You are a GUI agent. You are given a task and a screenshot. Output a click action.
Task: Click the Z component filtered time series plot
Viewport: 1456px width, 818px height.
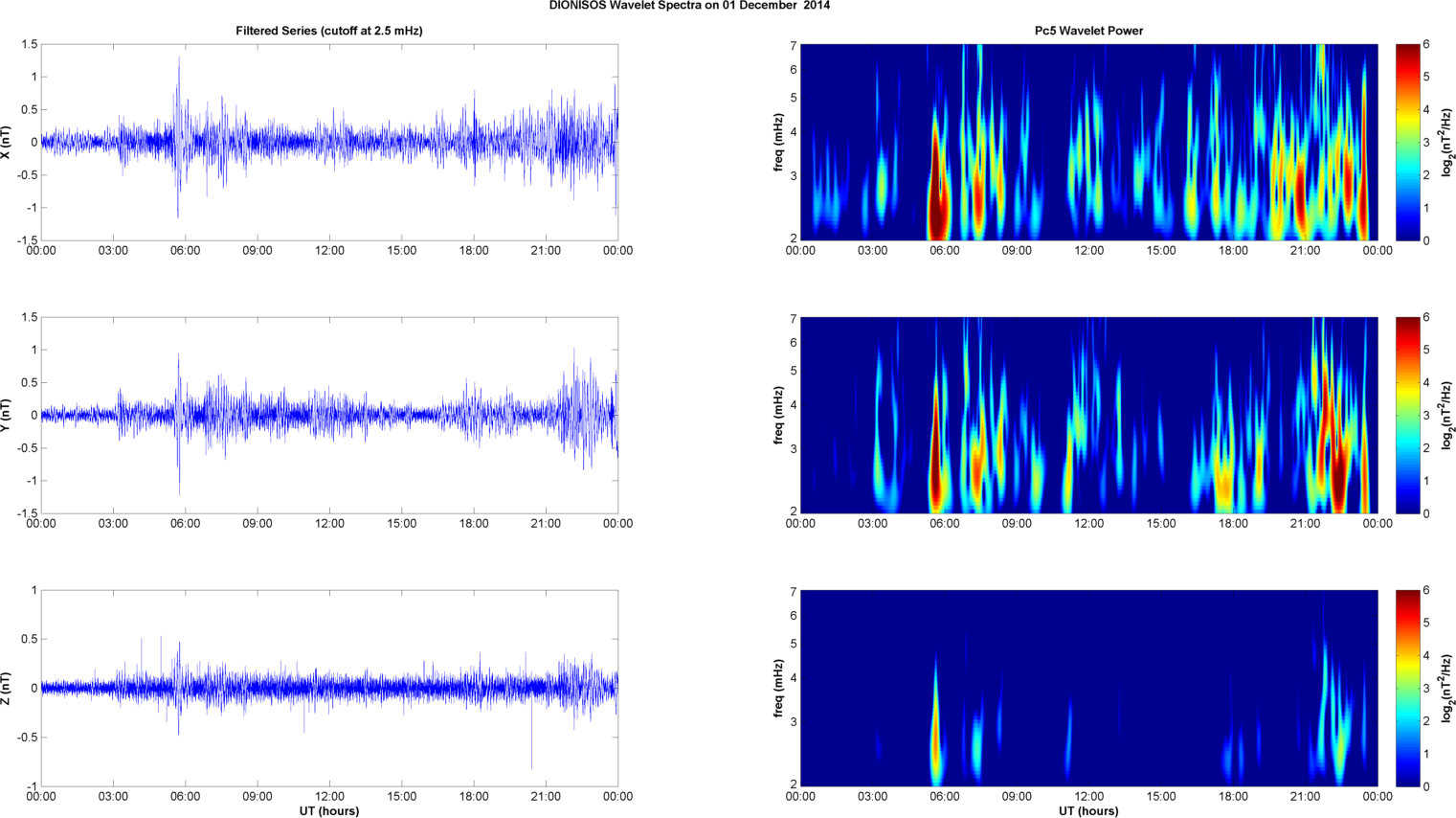click(329, 688)
